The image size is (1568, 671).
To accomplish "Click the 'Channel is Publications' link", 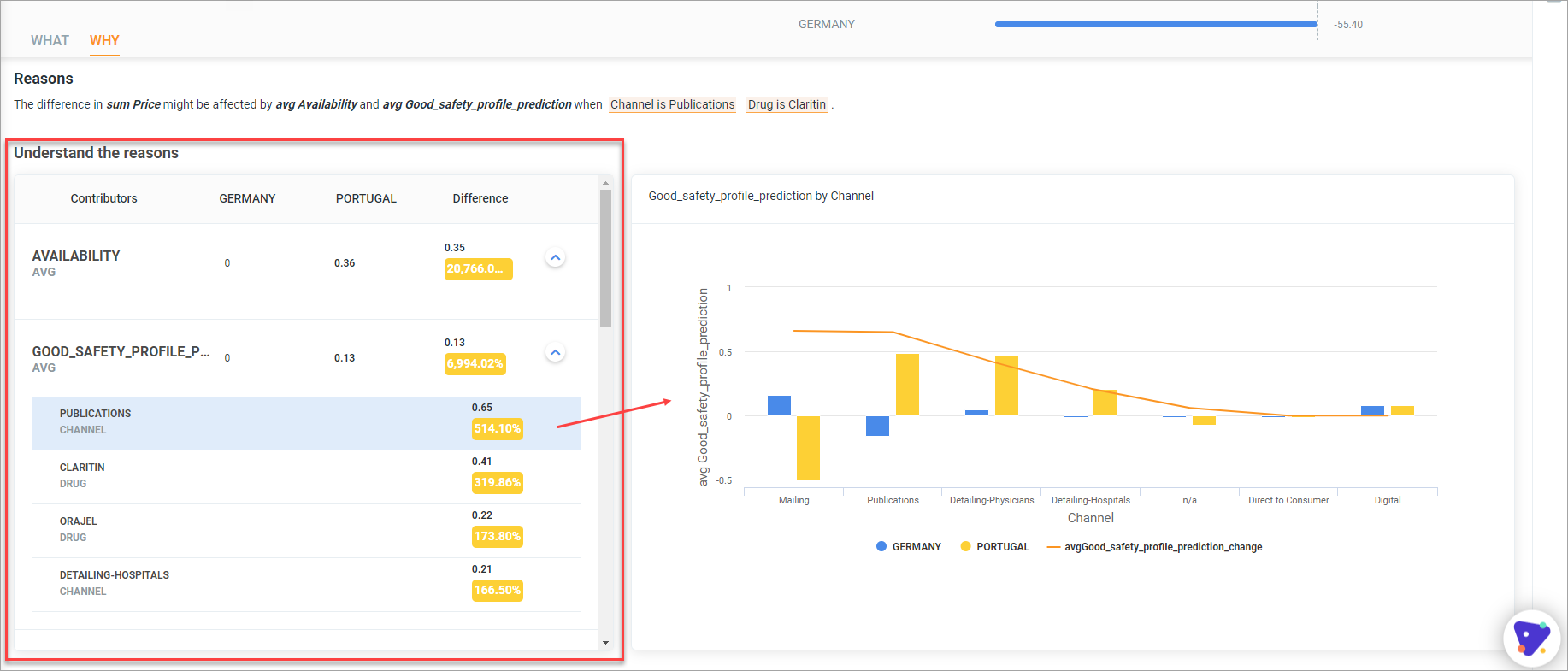I will tap(672, 104).
